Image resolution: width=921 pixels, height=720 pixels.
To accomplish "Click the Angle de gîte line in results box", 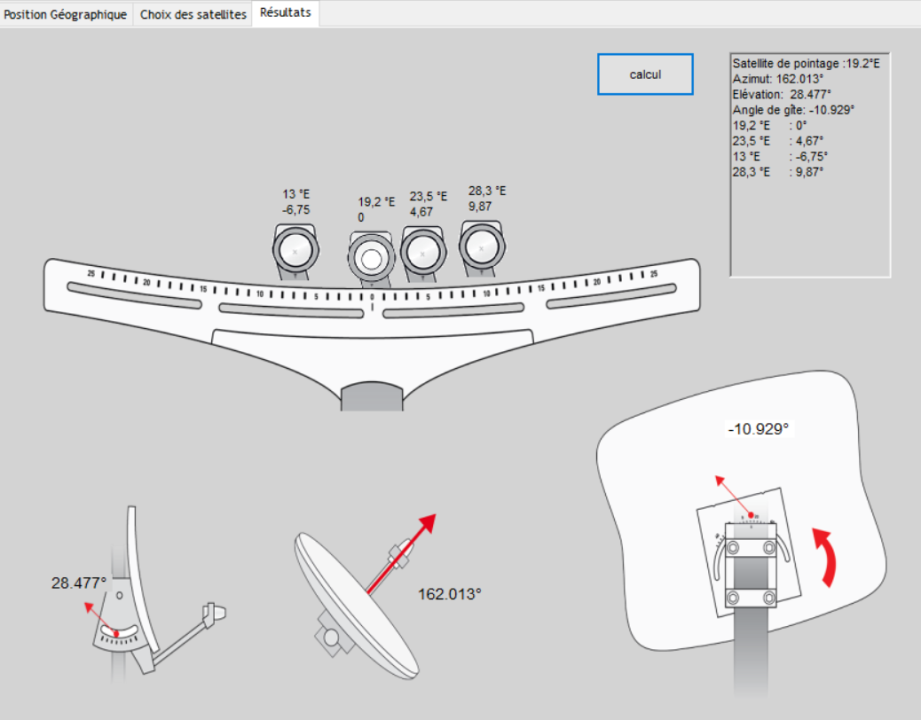I will click(x=793, y=110).
